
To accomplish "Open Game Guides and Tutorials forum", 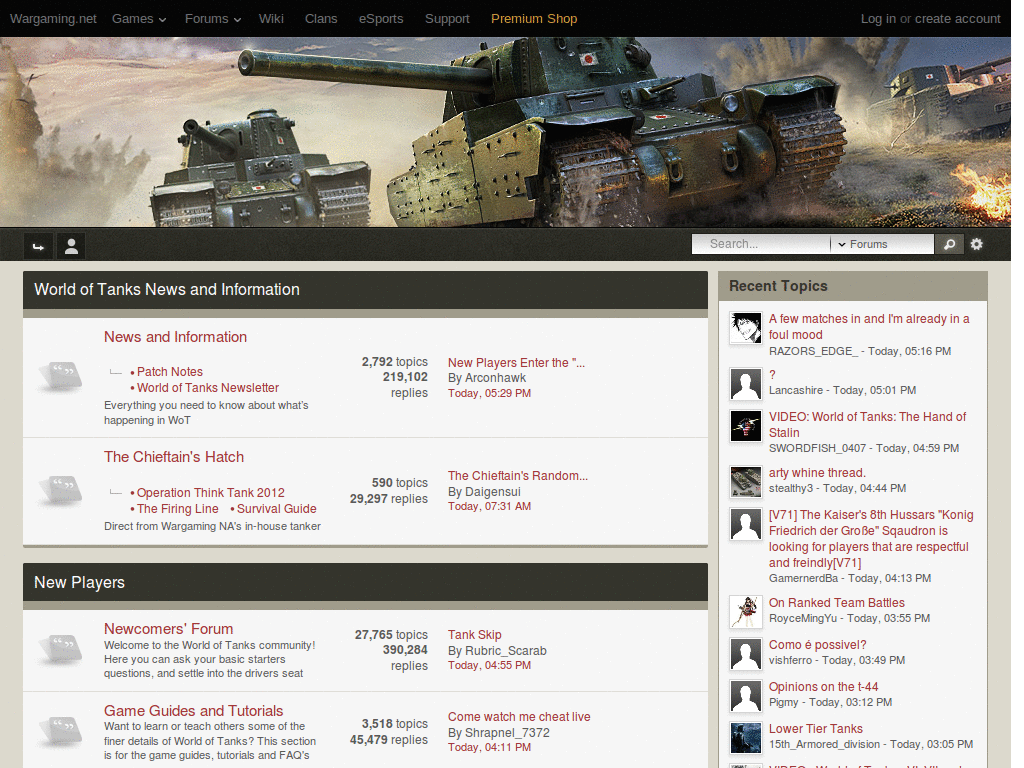I will point(193,711).
